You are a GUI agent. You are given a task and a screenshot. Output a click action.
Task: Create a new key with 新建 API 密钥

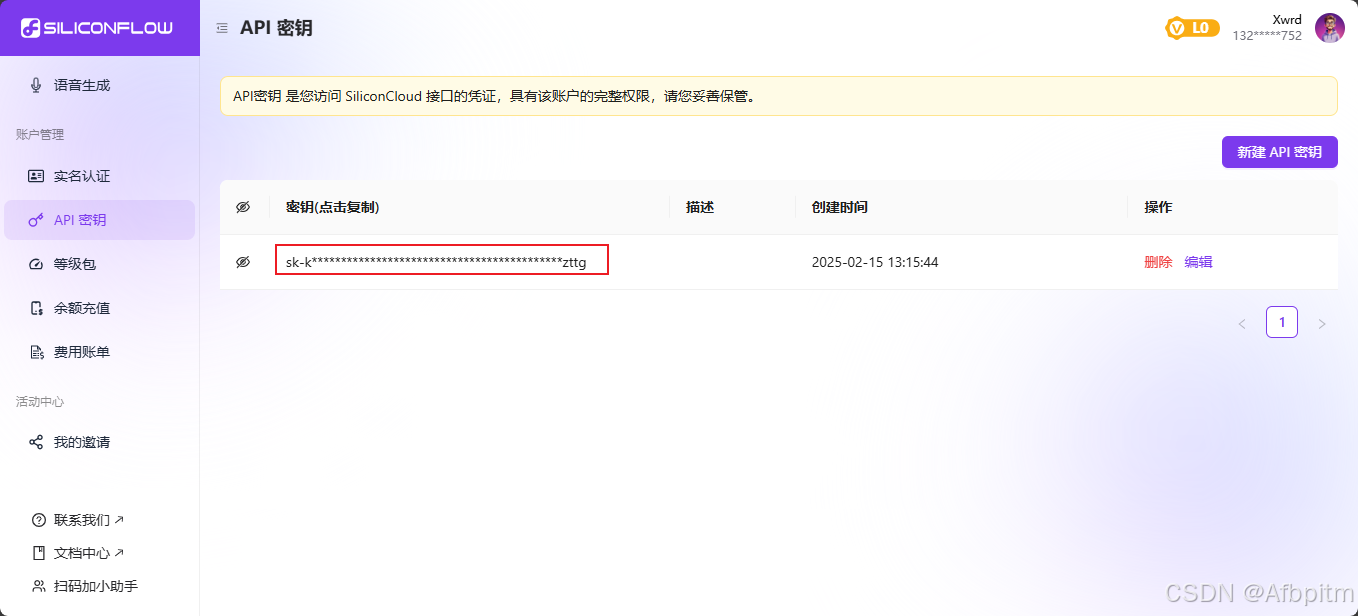click(1279, 152)
